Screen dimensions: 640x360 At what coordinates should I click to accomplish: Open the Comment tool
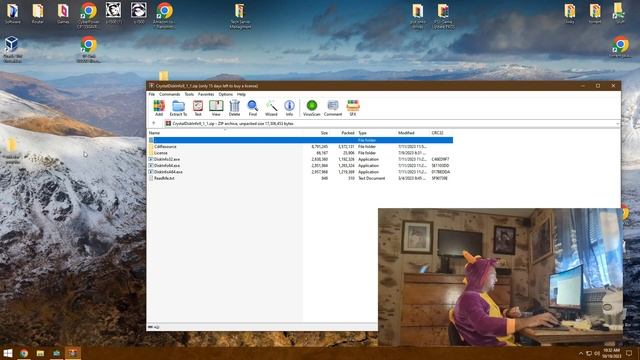pos(333,108)
